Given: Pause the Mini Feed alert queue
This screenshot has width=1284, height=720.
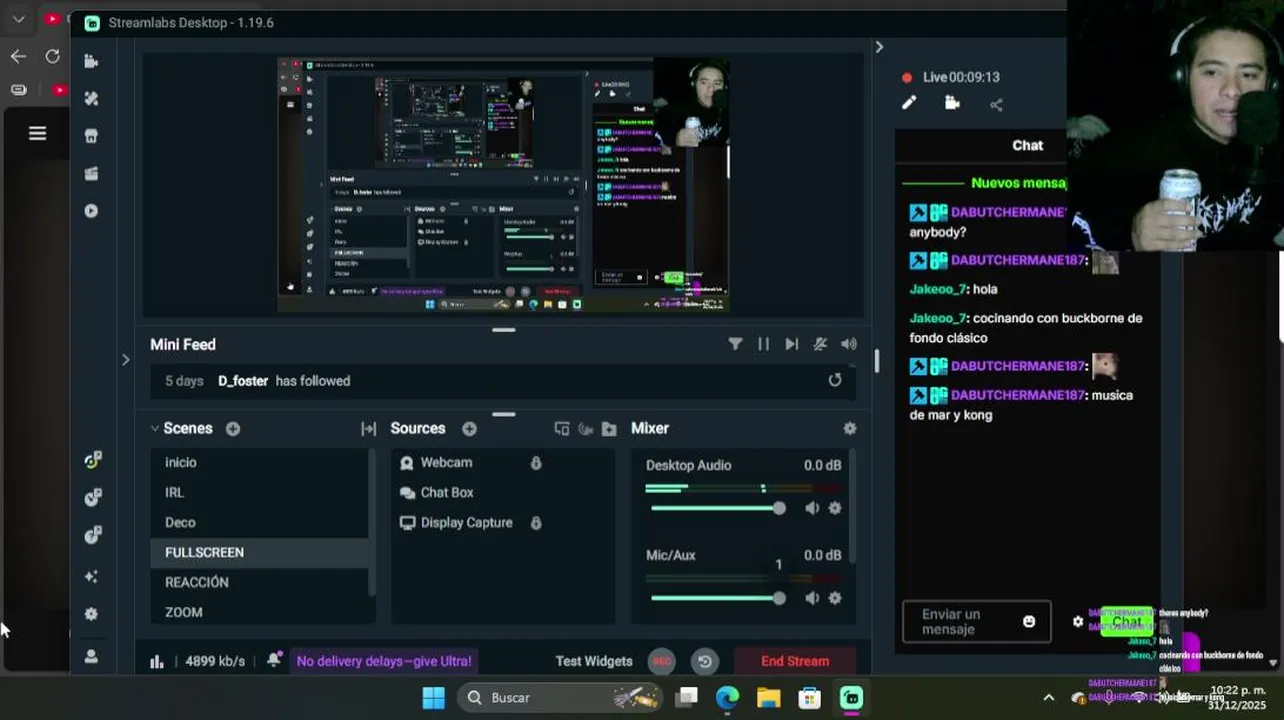Looking at the screenshot, I should [763, 344].
